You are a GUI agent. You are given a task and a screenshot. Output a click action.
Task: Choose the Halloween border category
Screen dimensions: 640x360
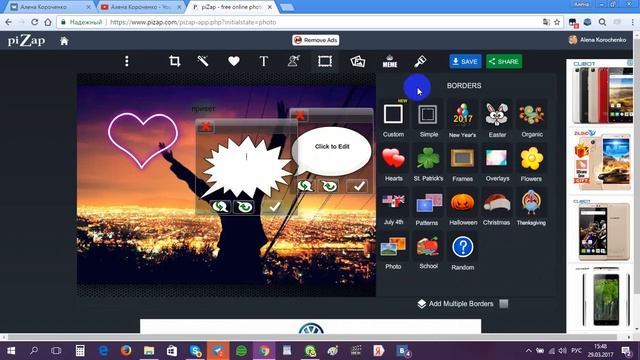[x=463, y=207]
